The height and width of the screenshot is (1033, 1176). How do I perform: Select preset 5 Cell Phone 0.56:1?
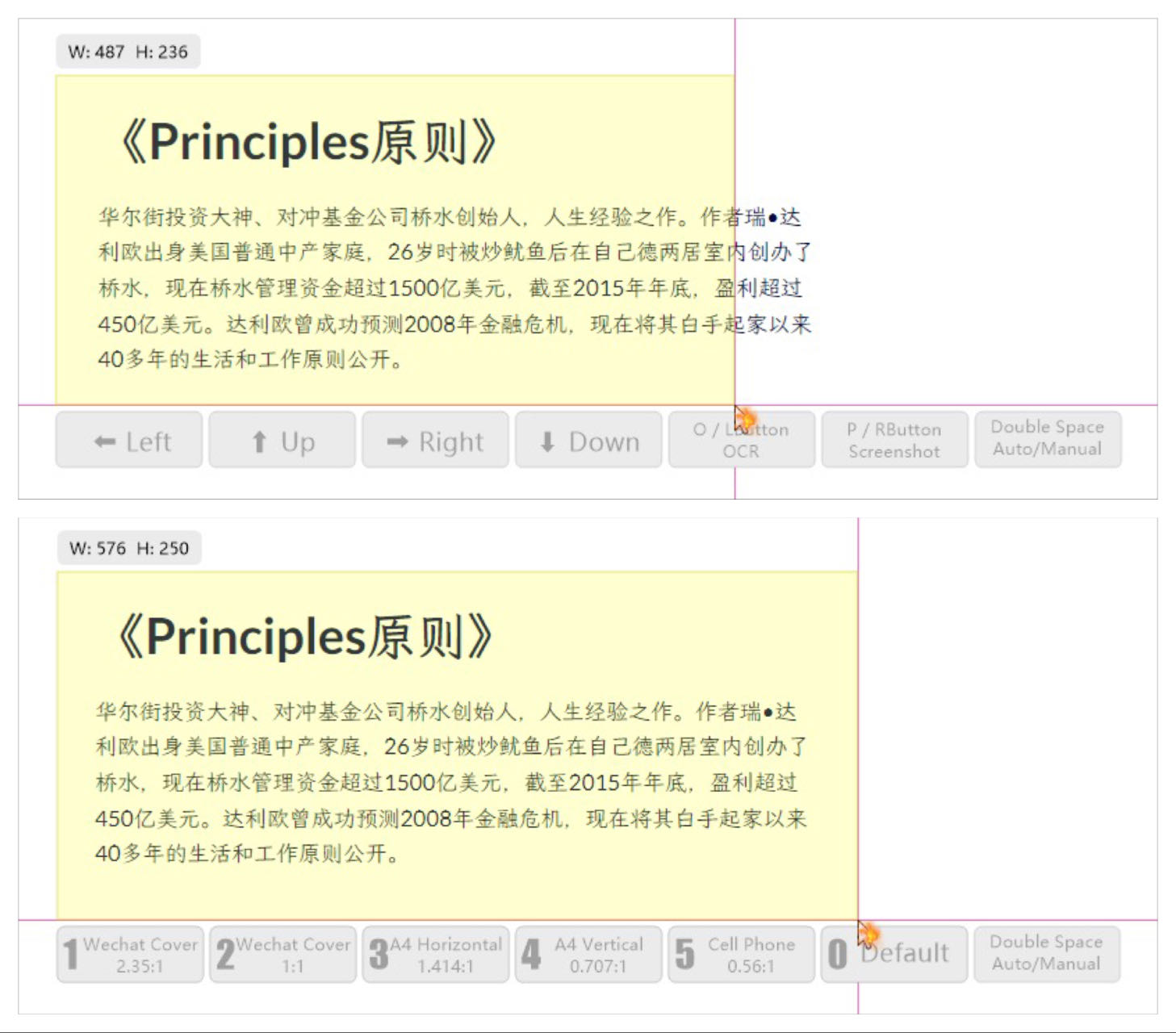(741, 955)
